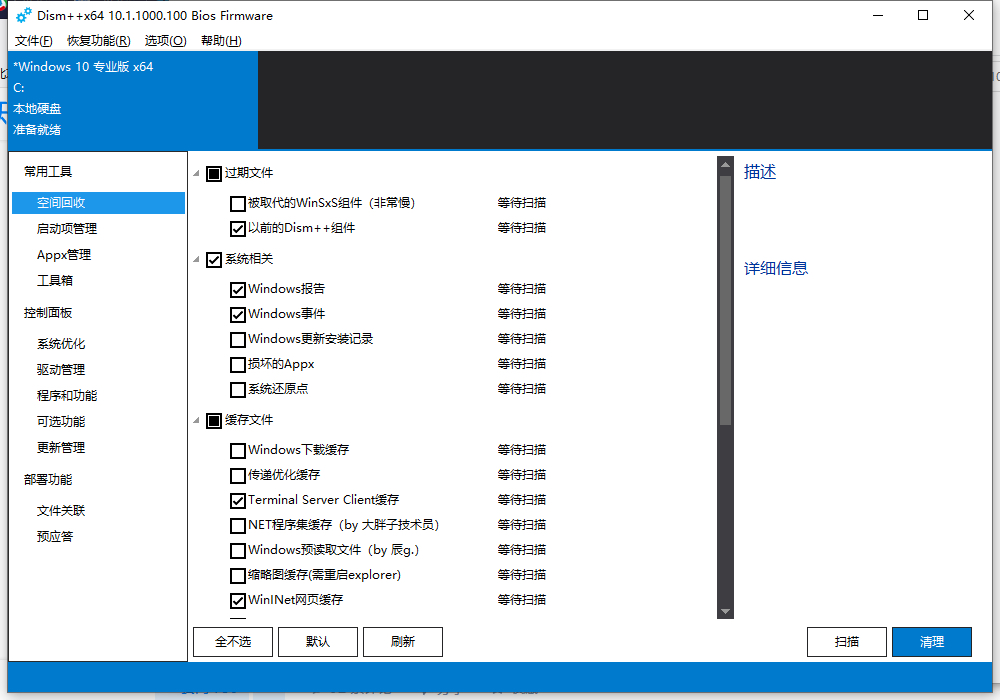Image resolution: width=1000 pixels, height=700 pixels.
Task: Collapse the 缓存文件 group
Action: (x=195, y=420)
